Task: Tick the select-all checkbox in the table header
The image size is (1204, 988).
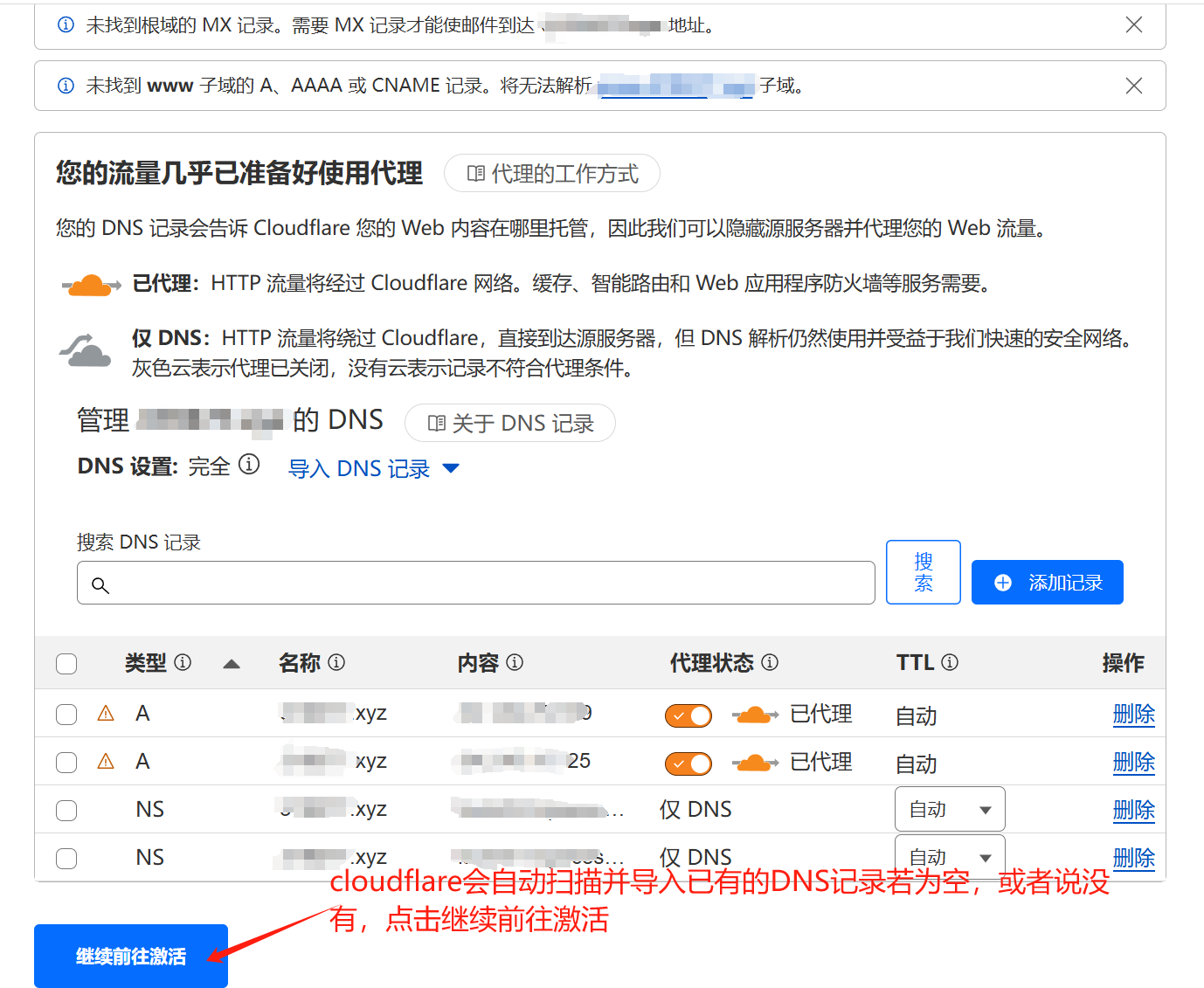Action: (66, 664)
